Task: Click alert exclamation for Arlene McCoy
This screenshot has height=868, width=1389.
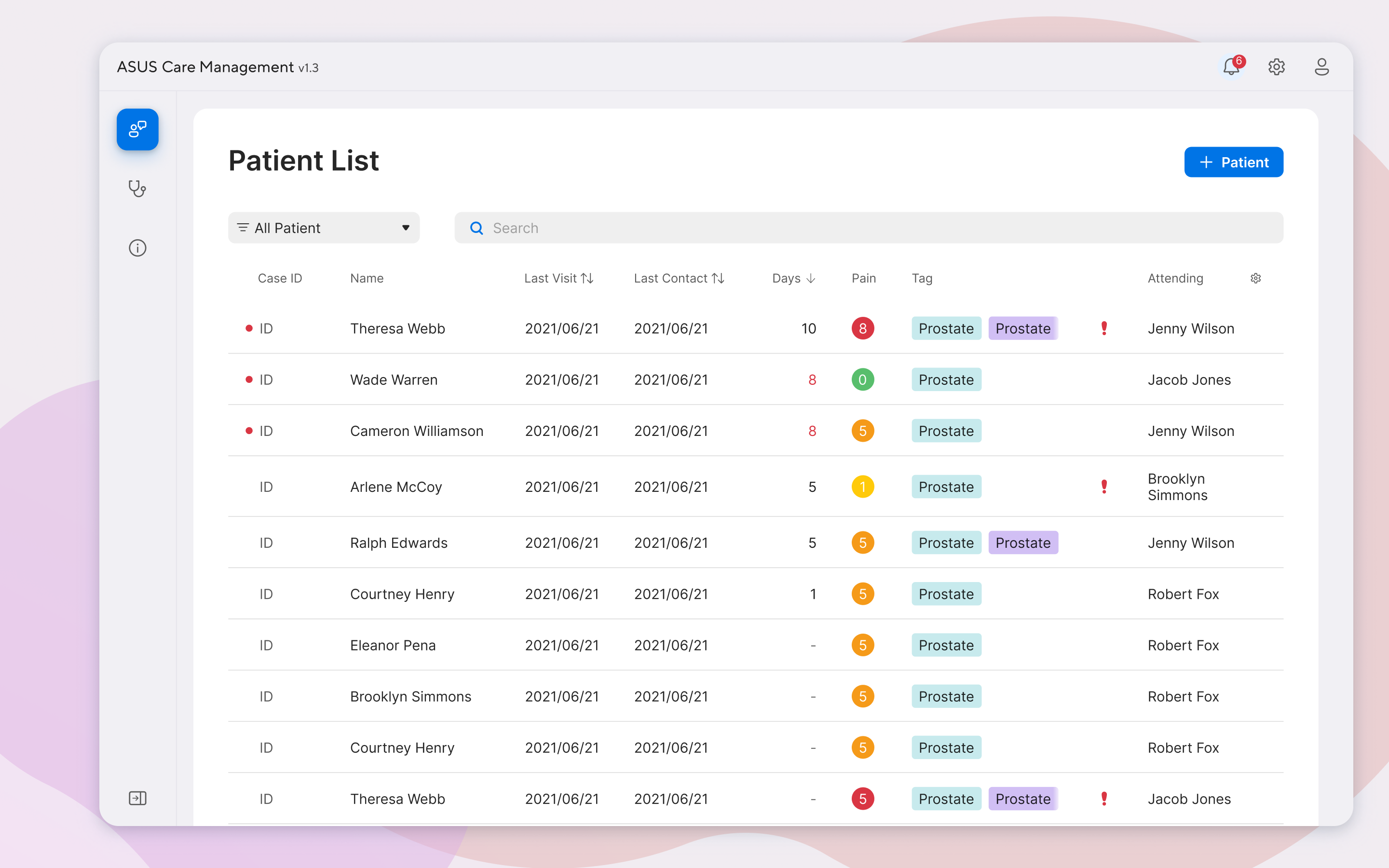Action: point(1104,487)
